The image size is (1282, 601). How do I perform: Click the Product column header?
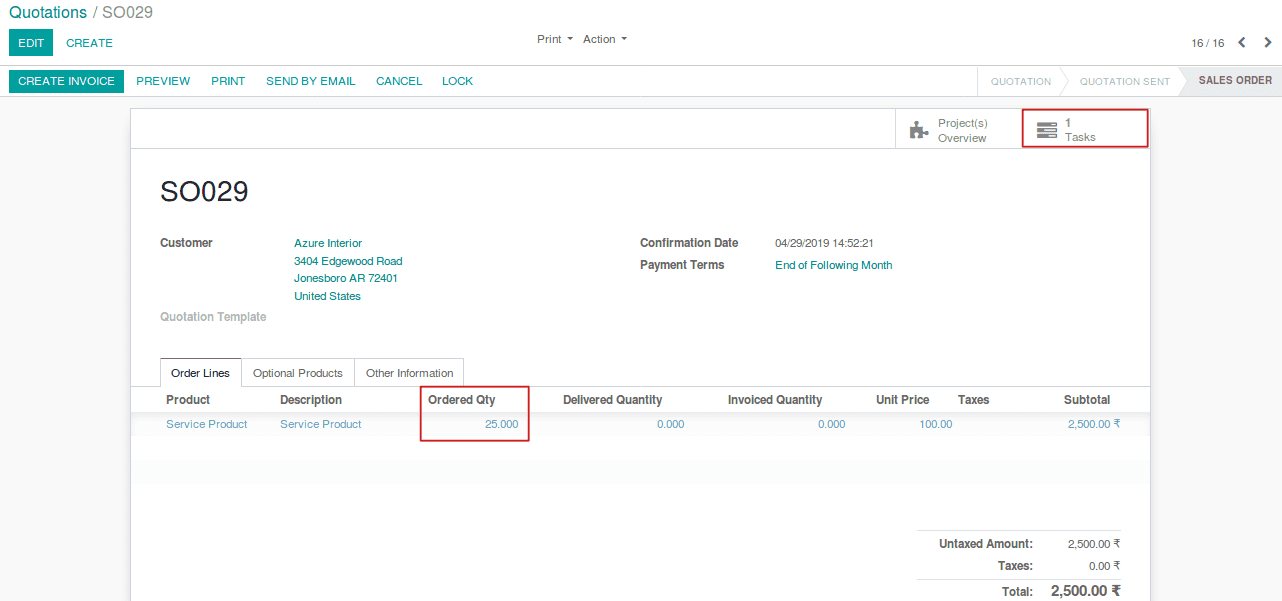[x=188, y=400]
